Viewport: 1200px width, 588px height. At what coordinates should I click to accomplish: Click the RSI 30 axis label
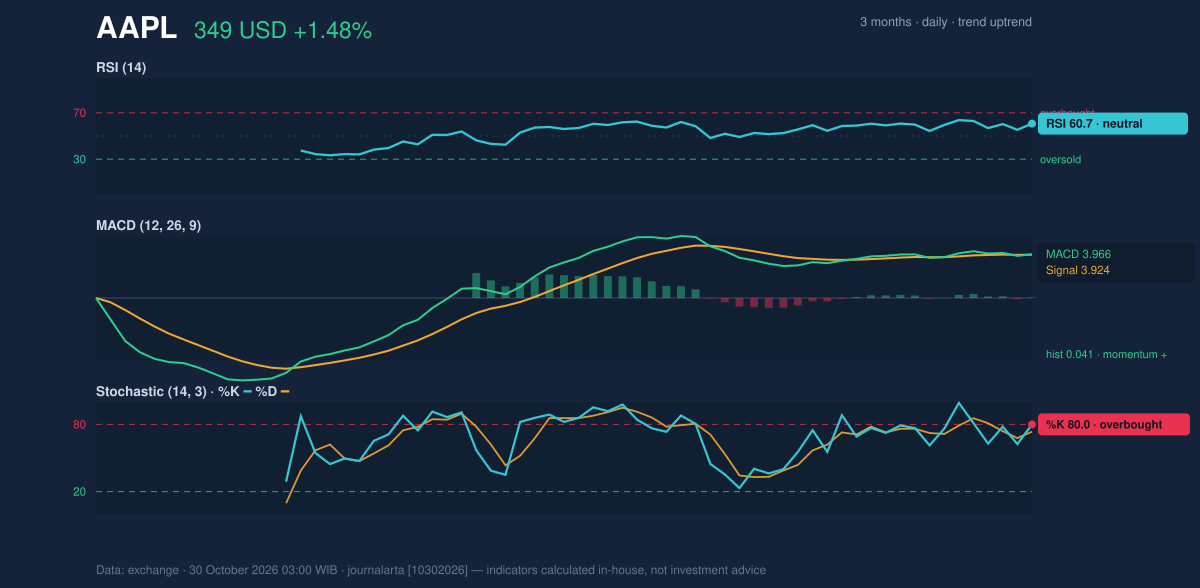[x=79, y=159]
